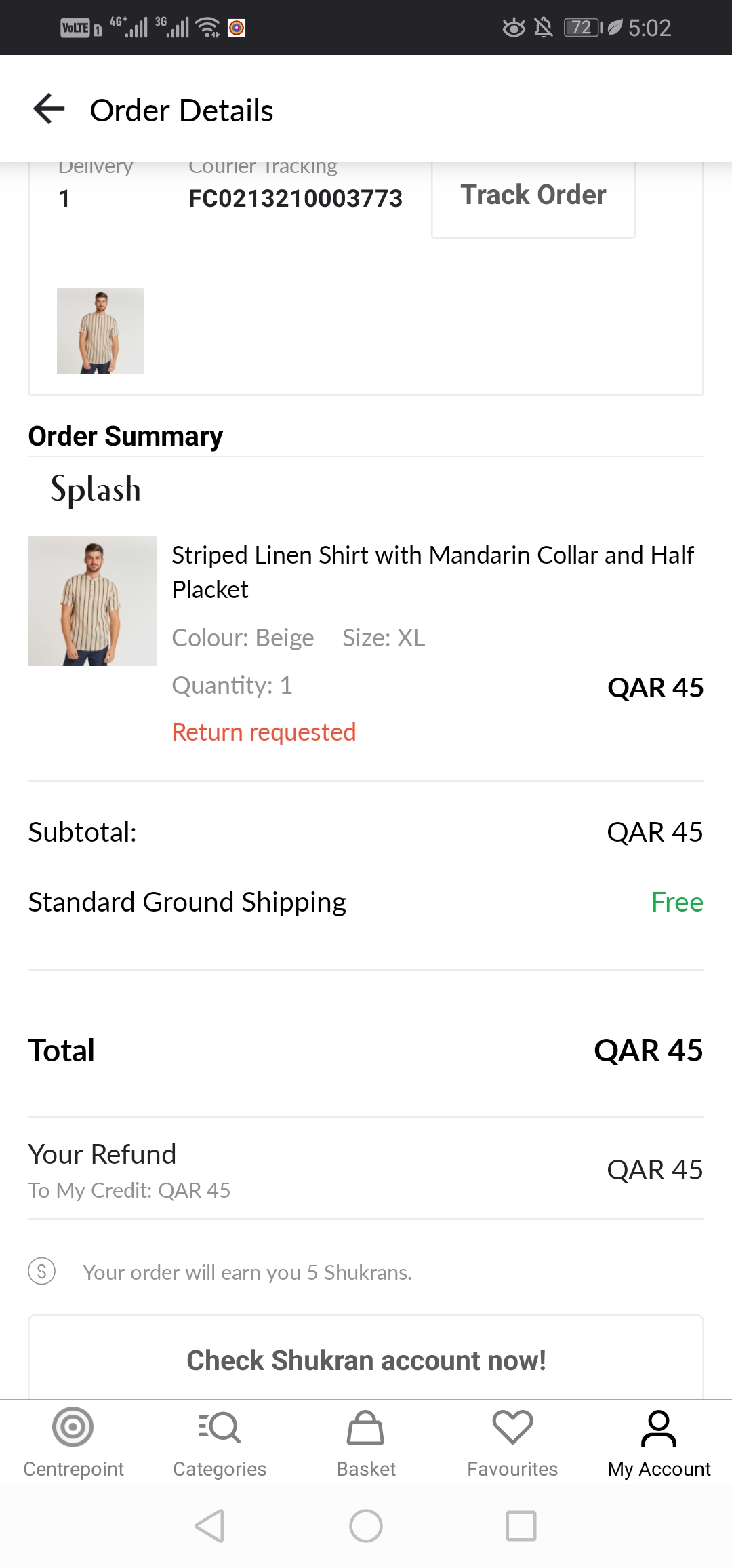Tap the small shirt delivery thumbnail
Viewport: 732px width, 1568px height.
[100, 331]
